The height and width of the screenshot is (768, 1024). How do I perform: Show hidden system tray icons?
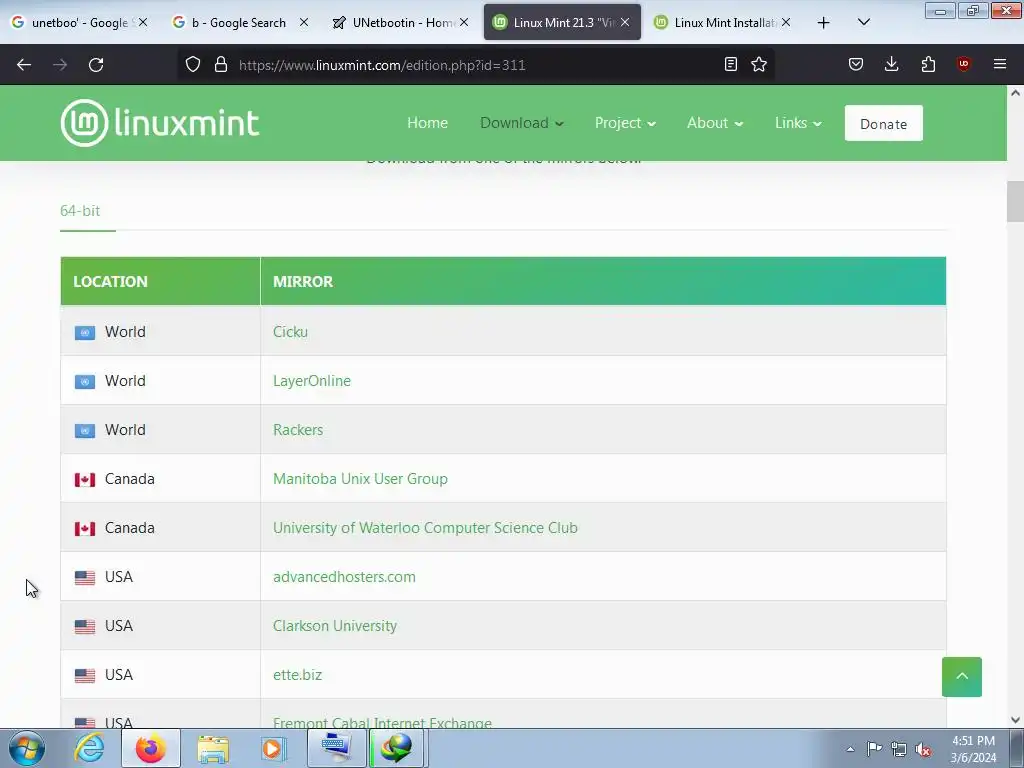pyautogui.click(x=850, y=749)
